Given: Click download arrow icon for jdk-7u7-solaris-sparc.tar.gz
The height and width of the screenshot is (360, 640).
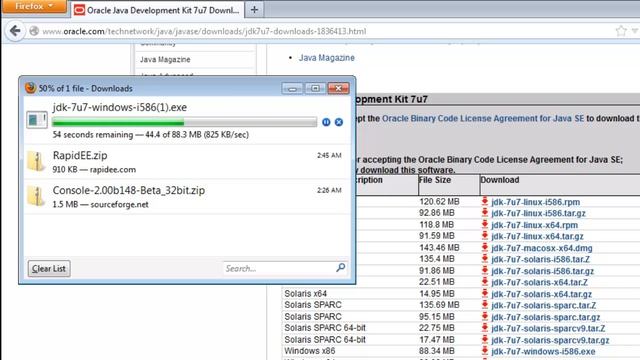Looking at the screenshot, I should tap(484, 317).
